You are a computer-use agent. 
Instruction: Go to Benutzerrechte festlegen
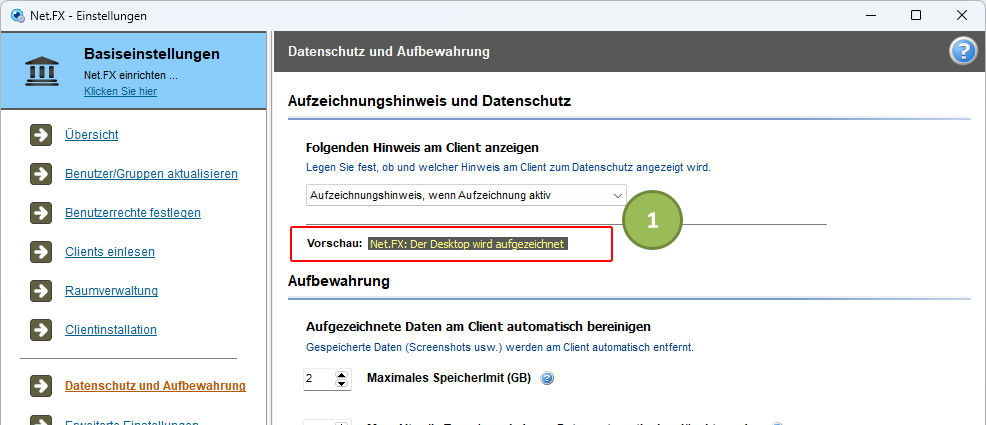tap(133, 212)
